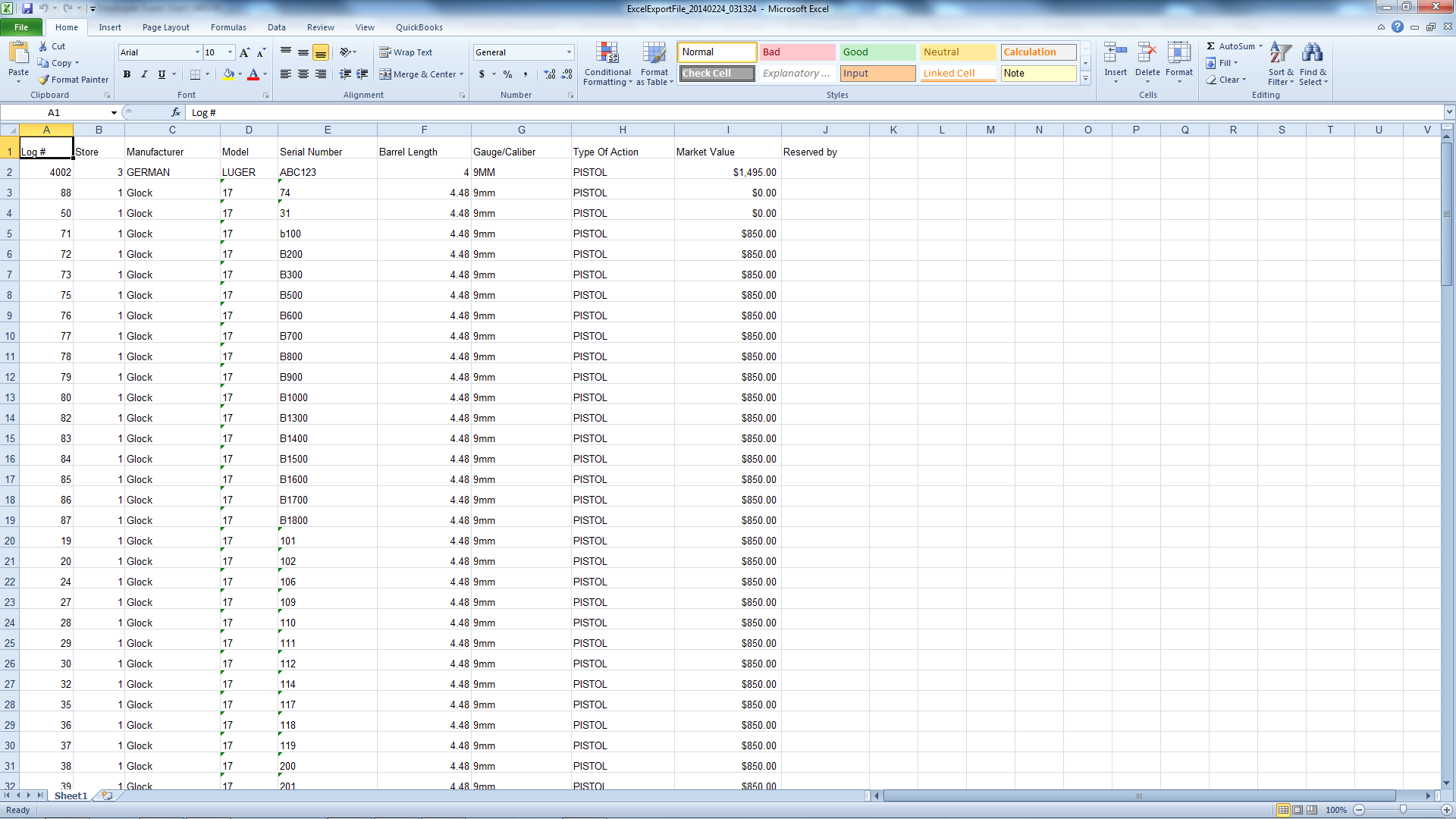Decrease font size with Shrink Font icon
Image resolution: width=1456 pixels, height=819 pixels.
[x=261, y=52]
